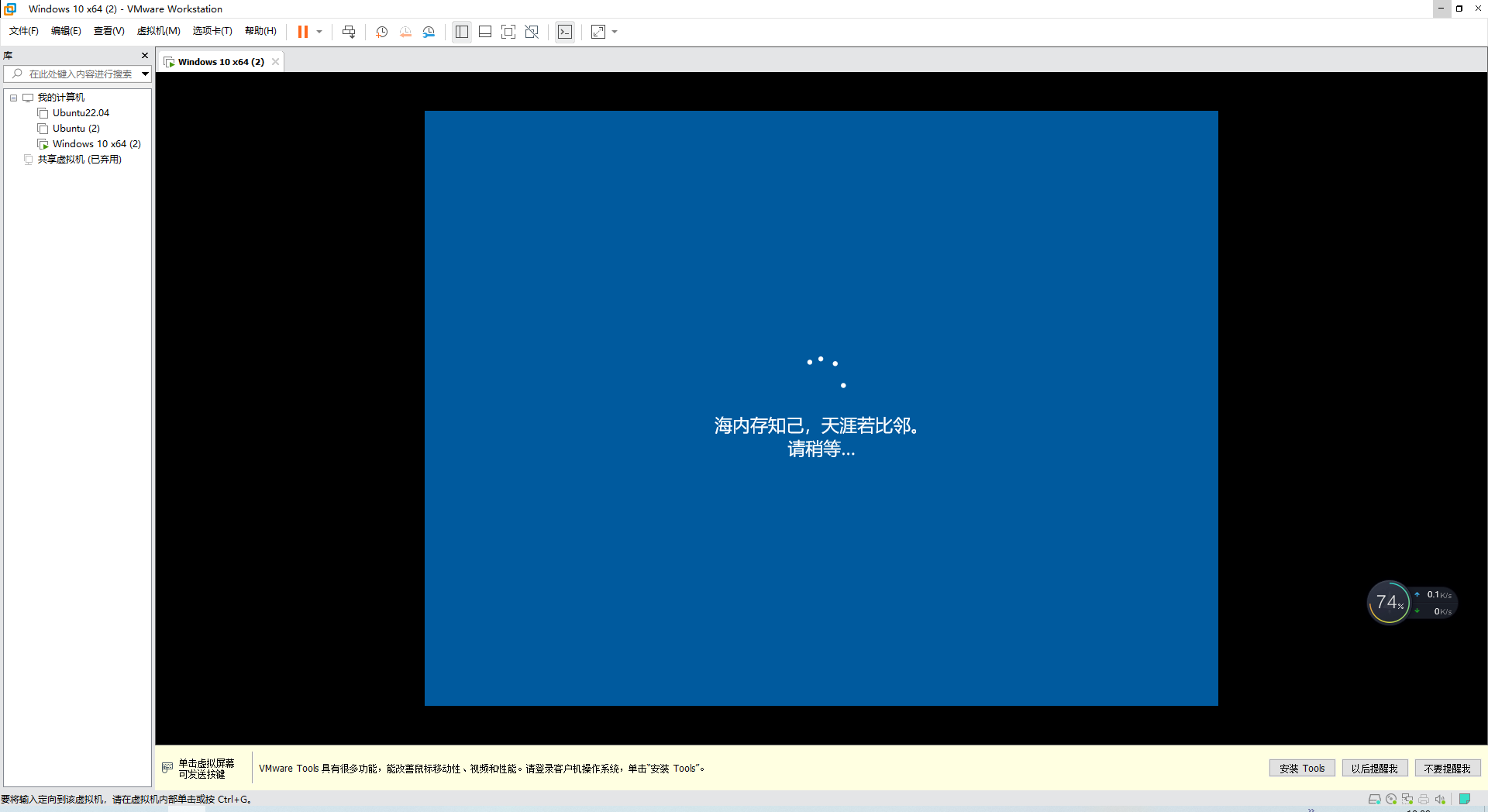Toggle Unity mode icon
The image size is (1488, 812).
pos(532,32)
